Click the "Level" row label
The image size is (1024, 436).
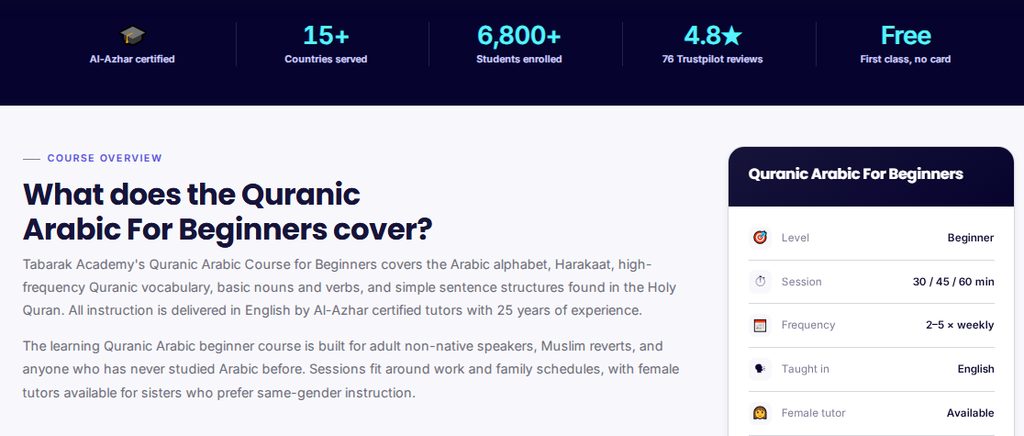(795, 238)
